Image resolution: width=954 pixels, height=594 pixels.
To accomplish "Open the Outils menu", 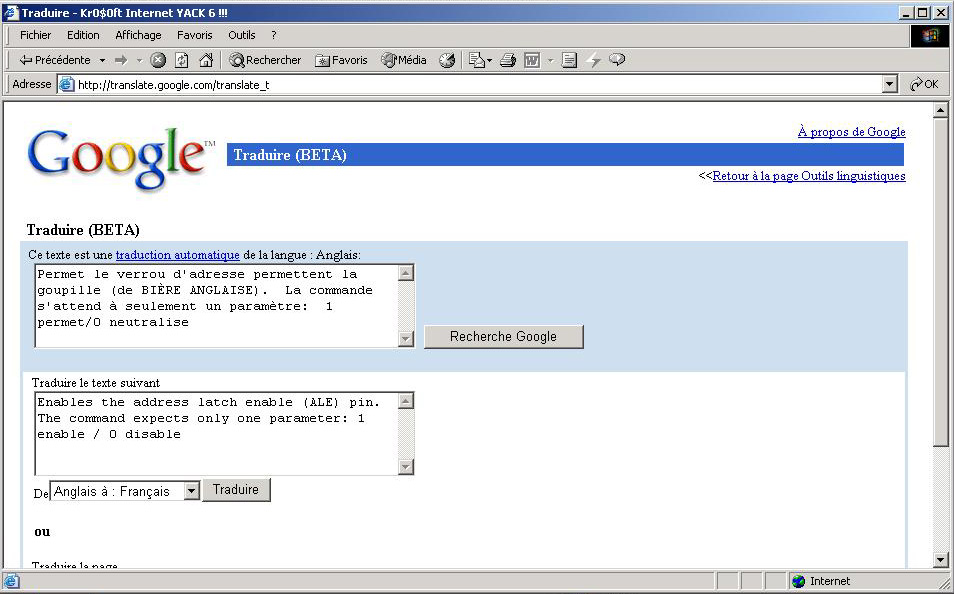I will tap(242, 35).
